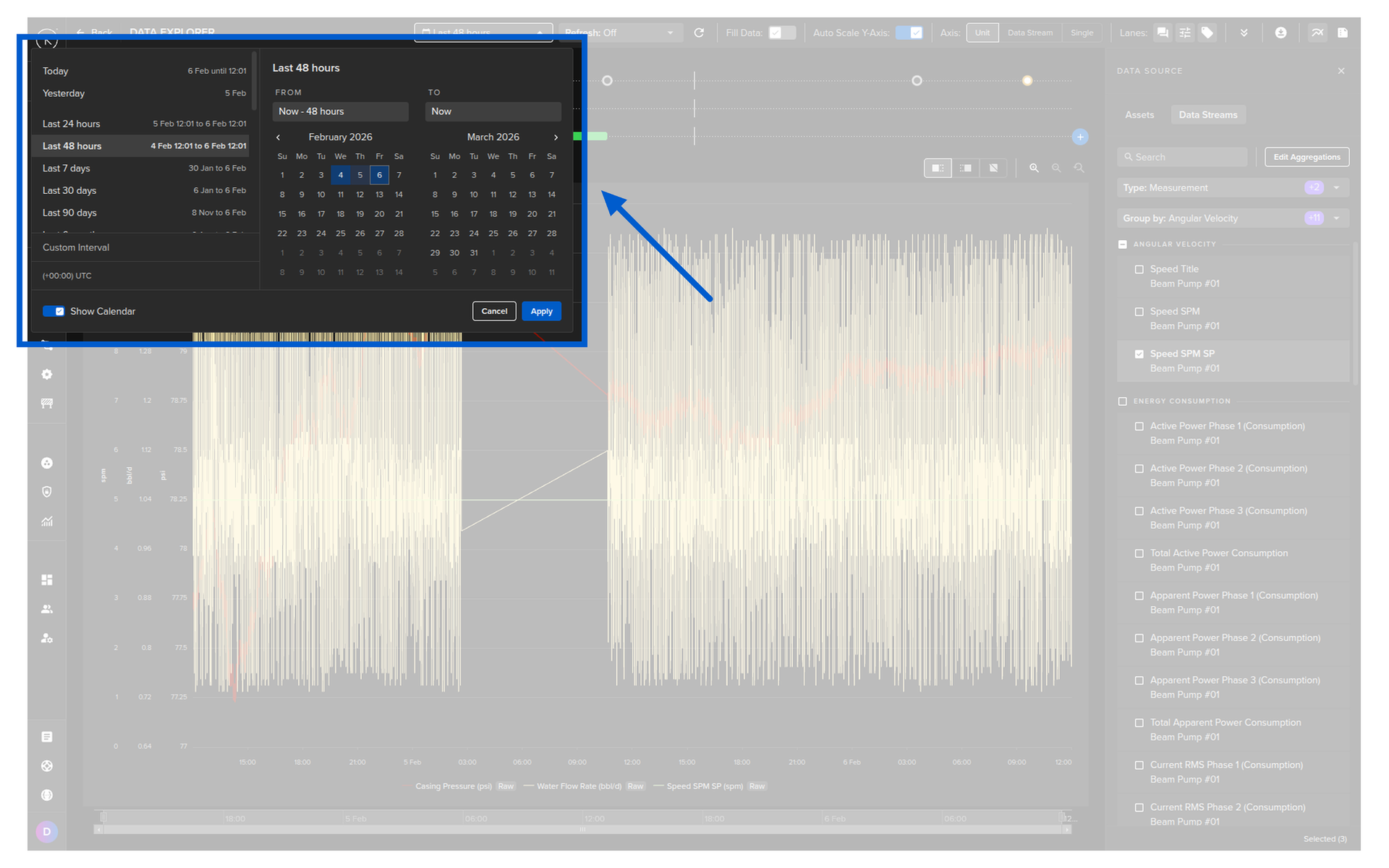Click the blue plus add lane button
The width and height of the screenshot is (1389, 868).
coord(1080,137)
